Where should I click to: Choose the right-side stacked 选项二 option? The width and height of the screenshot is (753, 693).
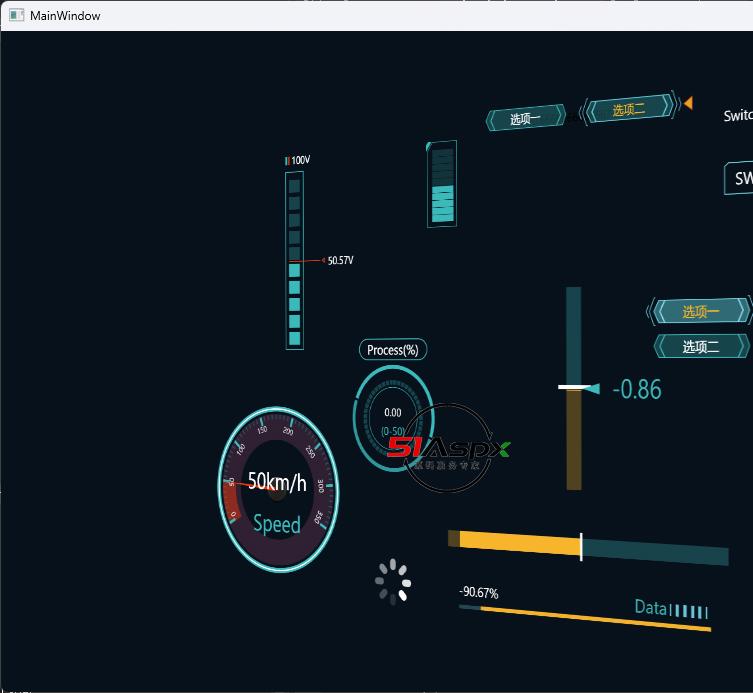(x=700, y=347)
